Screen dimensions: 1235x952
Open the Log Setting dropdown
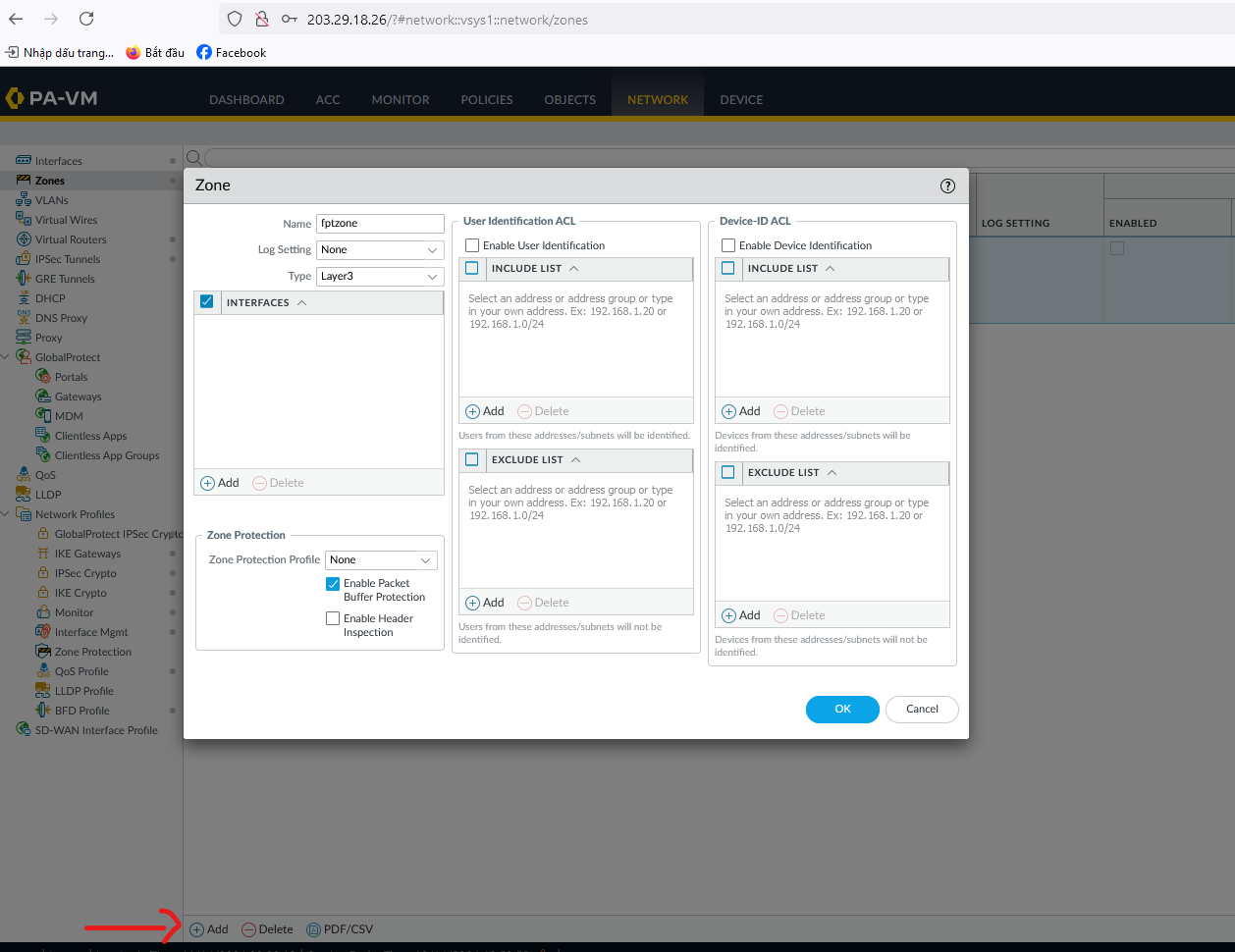pyautogui.click(x=380, y=250)
